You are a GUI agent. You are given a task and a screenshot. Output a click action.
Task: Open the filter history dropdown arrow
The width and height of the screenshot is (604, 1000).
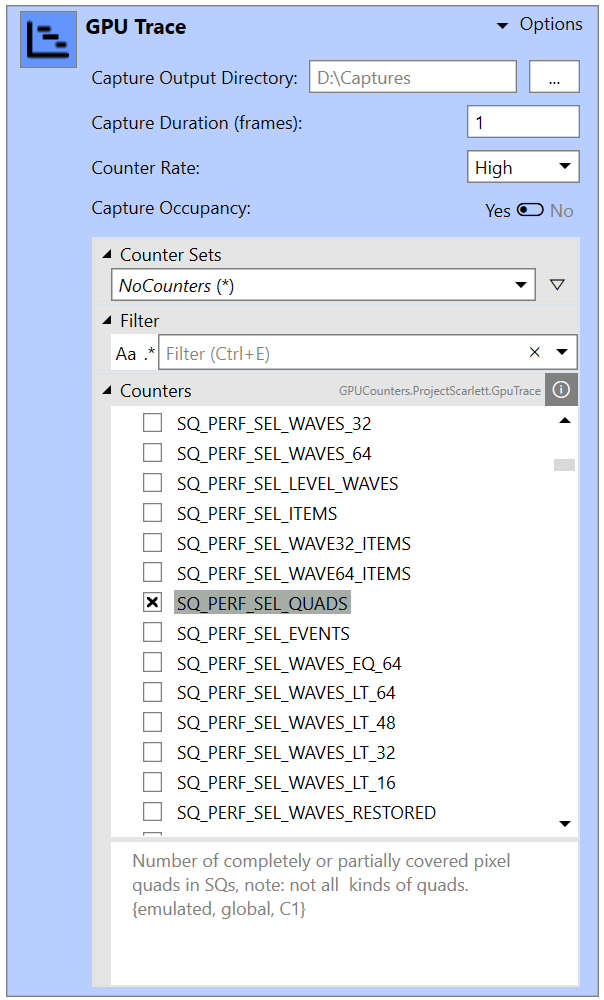(x=562, y=352)
